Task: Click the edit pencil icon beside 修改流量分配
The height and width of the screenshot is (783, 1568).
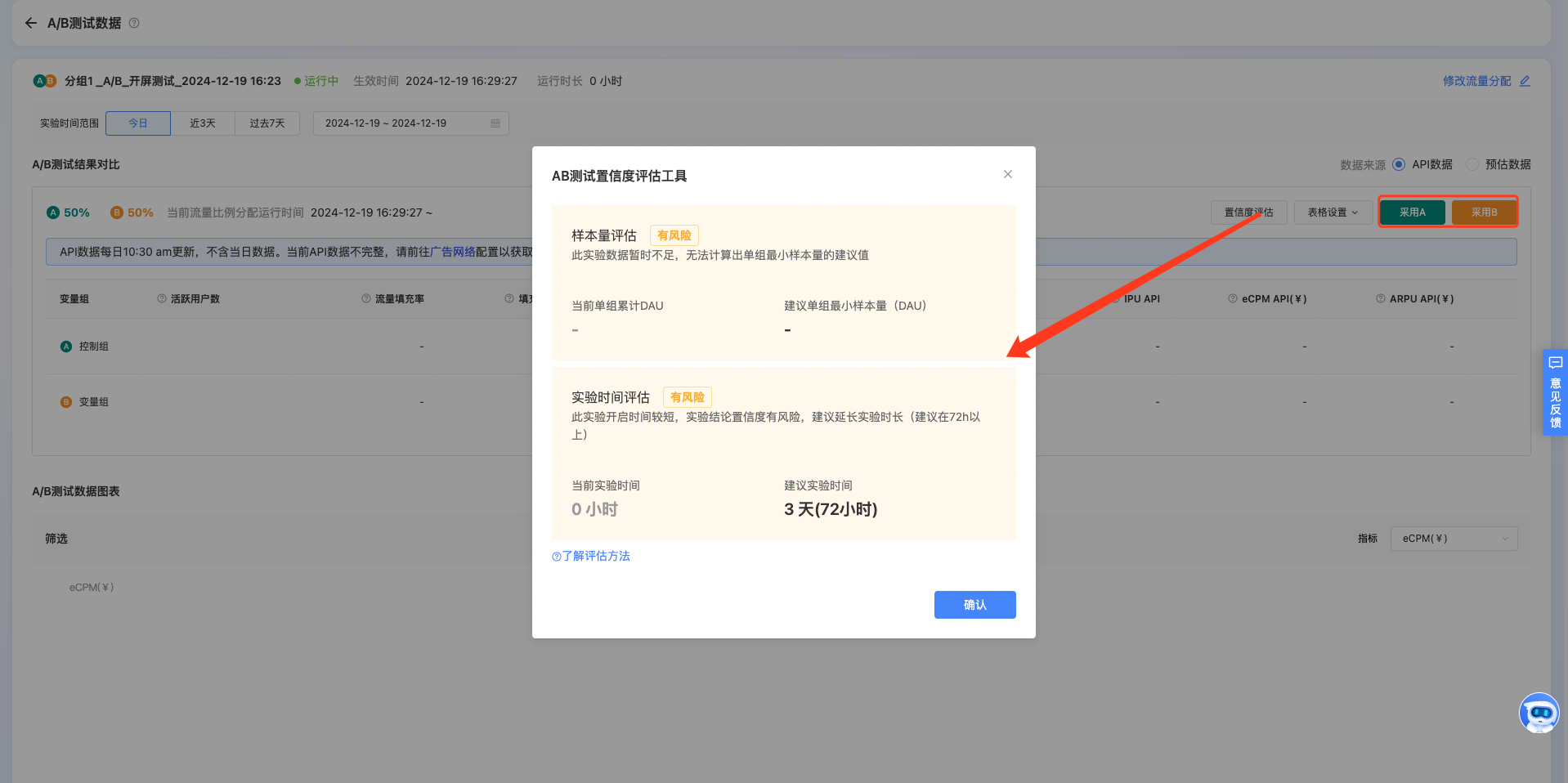Action: pyautogui.click(x=1525, y=81)
